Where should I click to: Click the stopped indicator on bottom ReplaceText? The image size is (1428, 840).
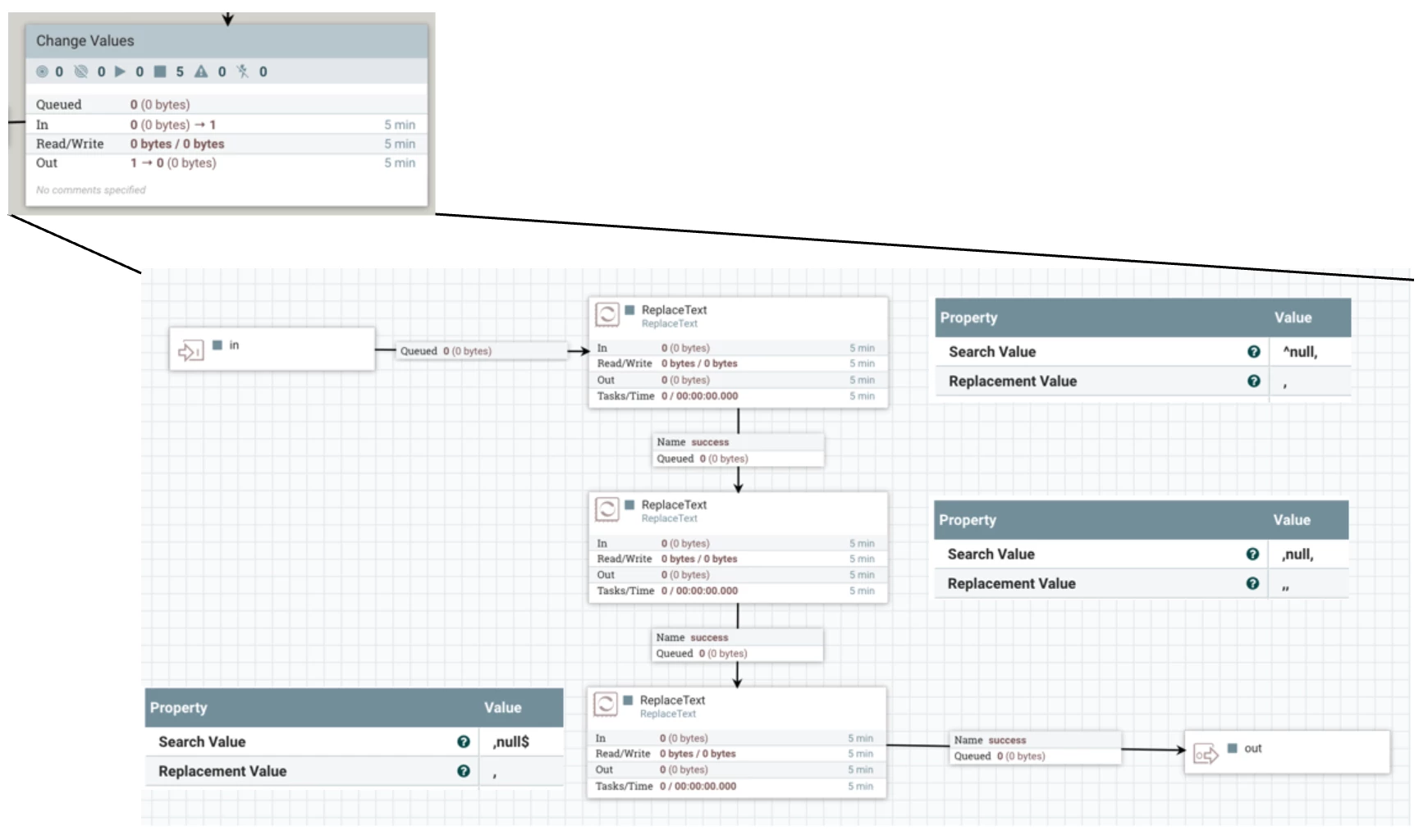click(628, 700)
